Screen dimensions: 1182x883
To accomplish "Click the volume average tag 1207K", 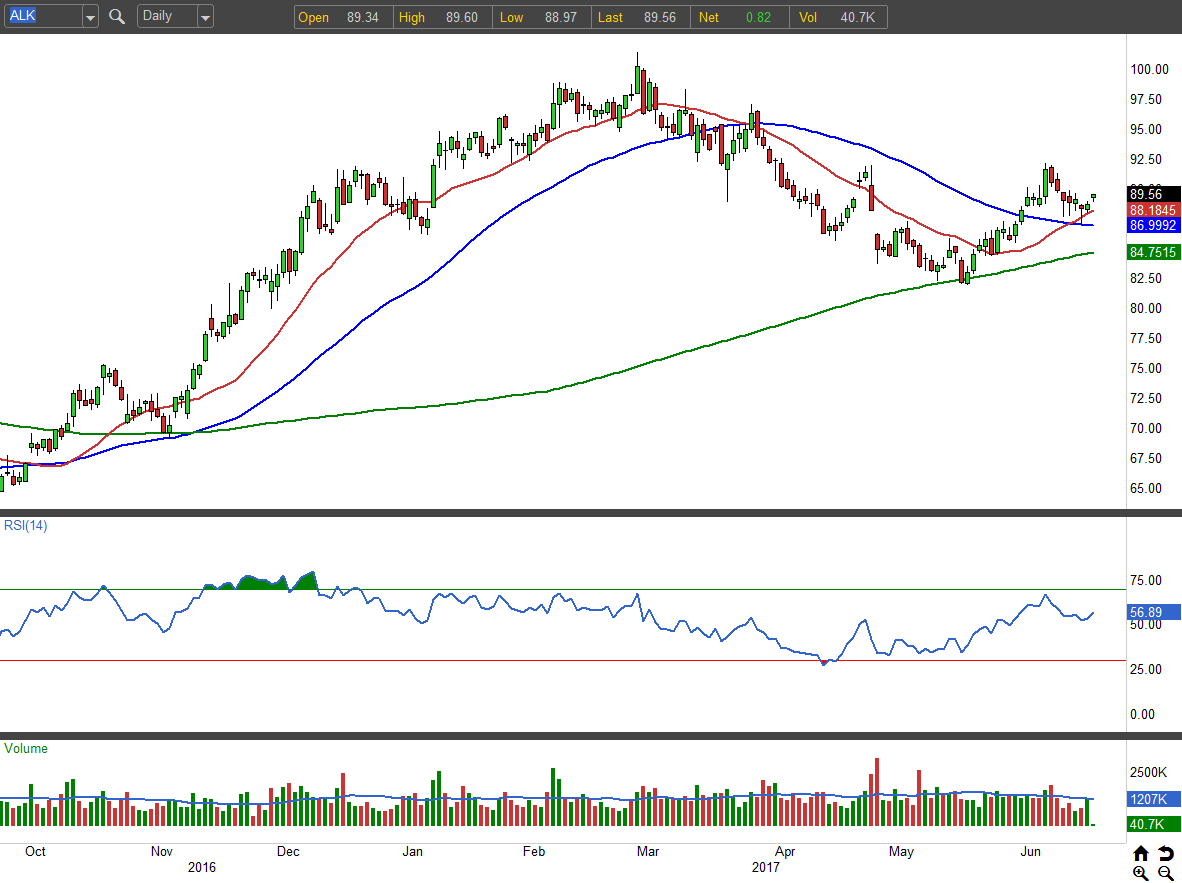I will (x=1153, y=799).
